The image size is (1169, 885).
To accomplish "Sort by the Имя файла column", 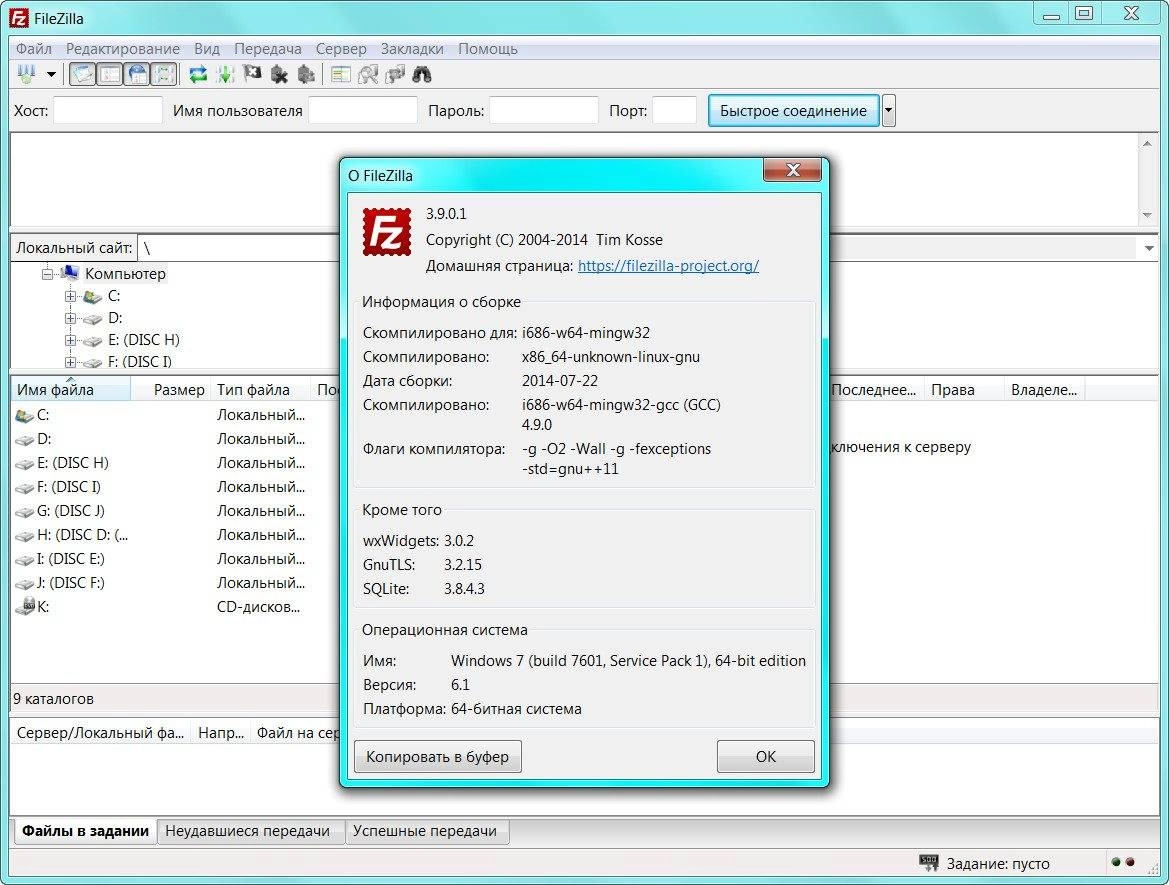I will 71,389.
